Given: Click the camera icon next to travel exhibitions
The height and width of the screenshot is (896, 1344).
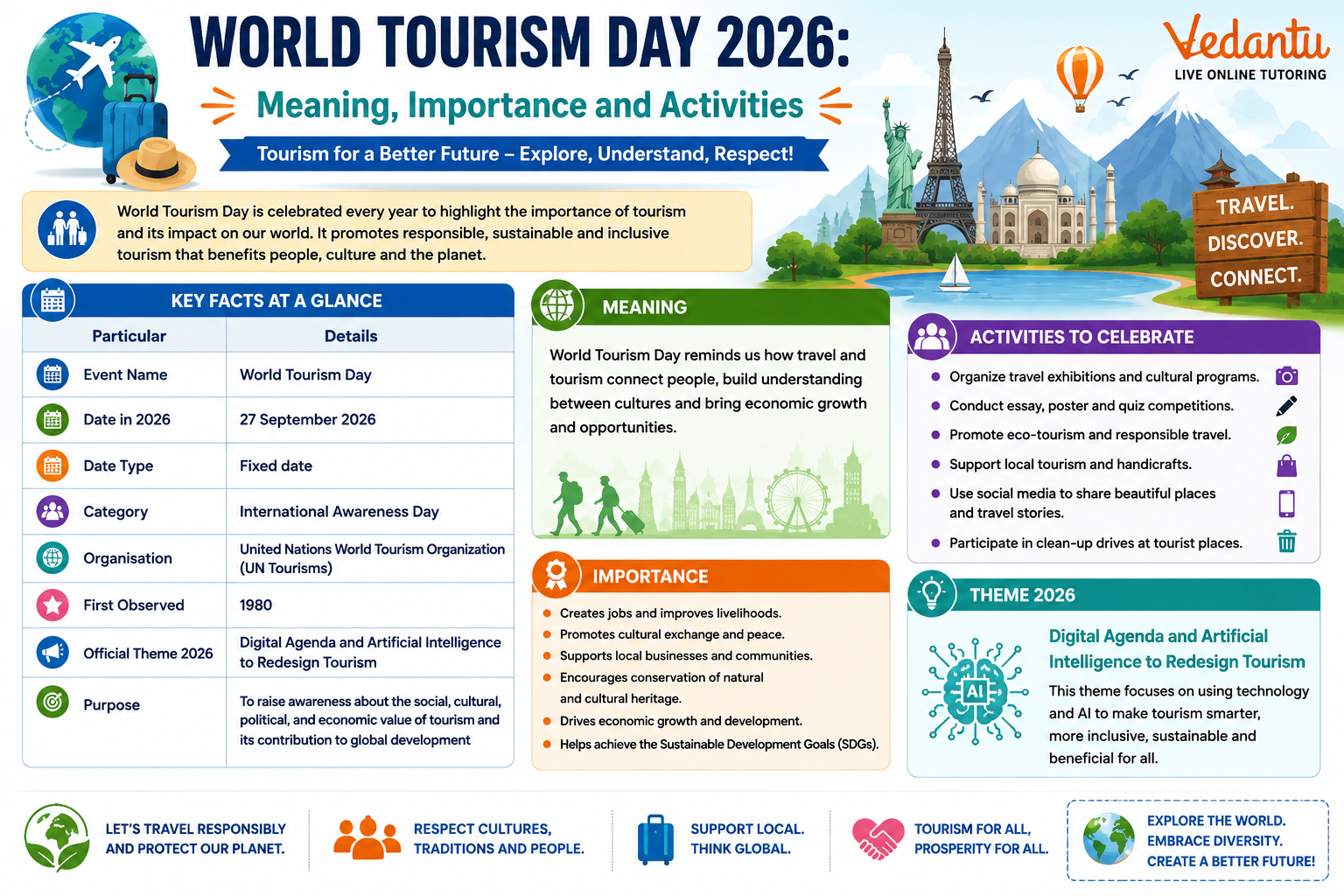Looking at the screenshot, I should point(1286,376).
